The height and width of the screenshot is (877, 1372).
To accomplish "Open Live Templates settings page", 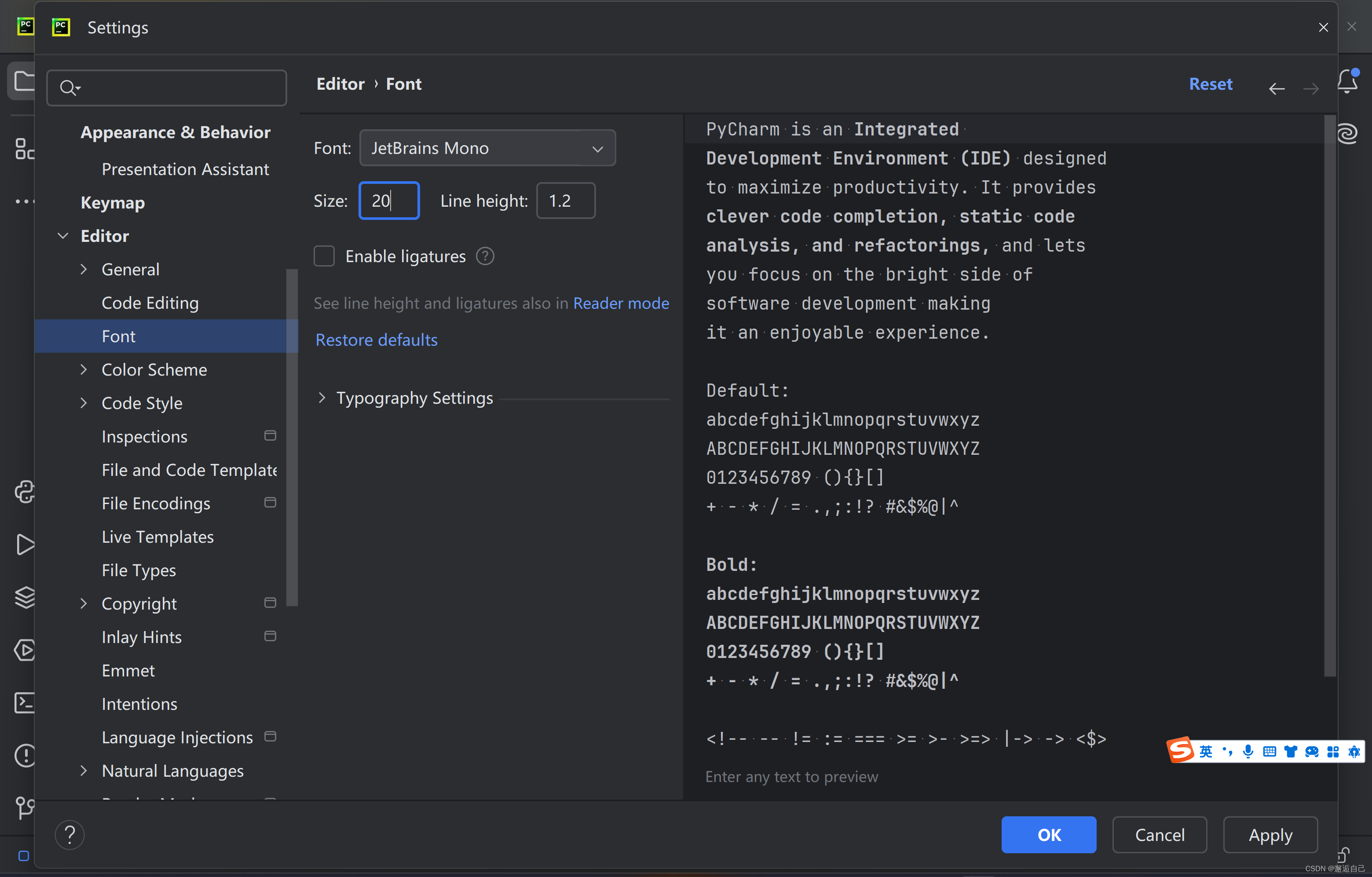I will pos(157,537).
